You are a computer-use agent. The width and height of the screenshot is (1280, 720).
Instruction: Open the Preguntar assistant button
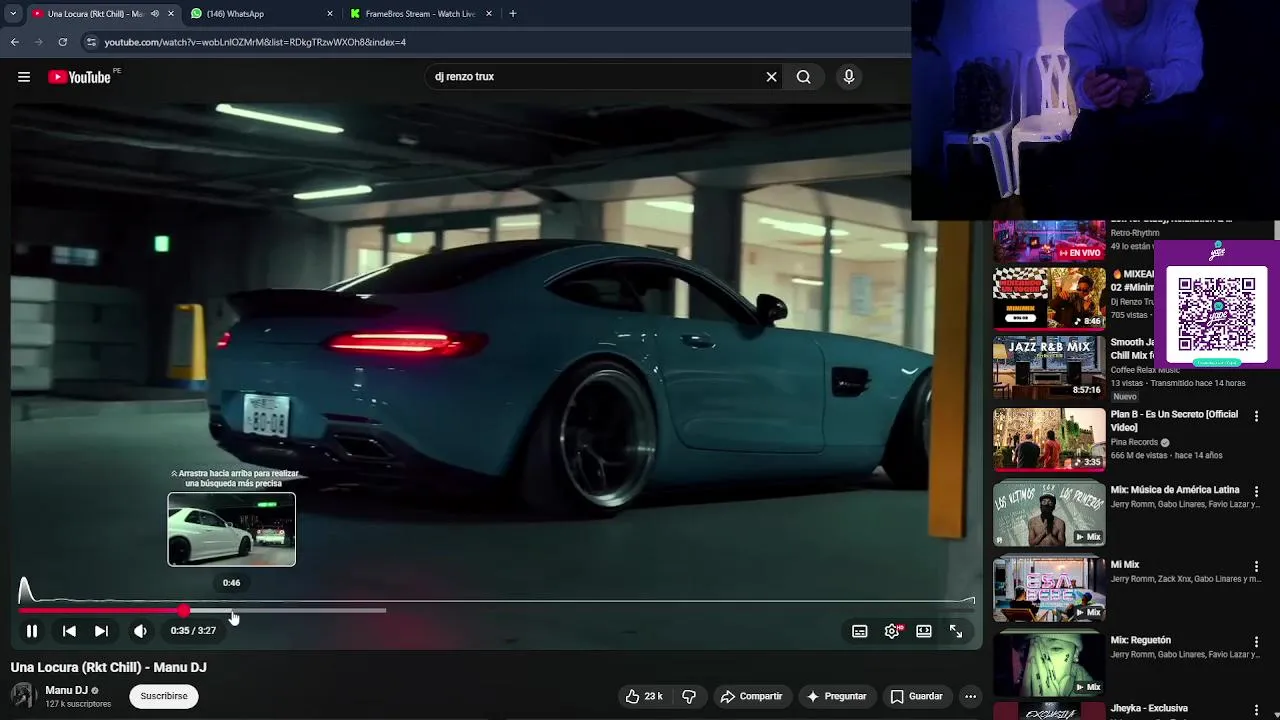pyautogui.click(x=837, y=696)
